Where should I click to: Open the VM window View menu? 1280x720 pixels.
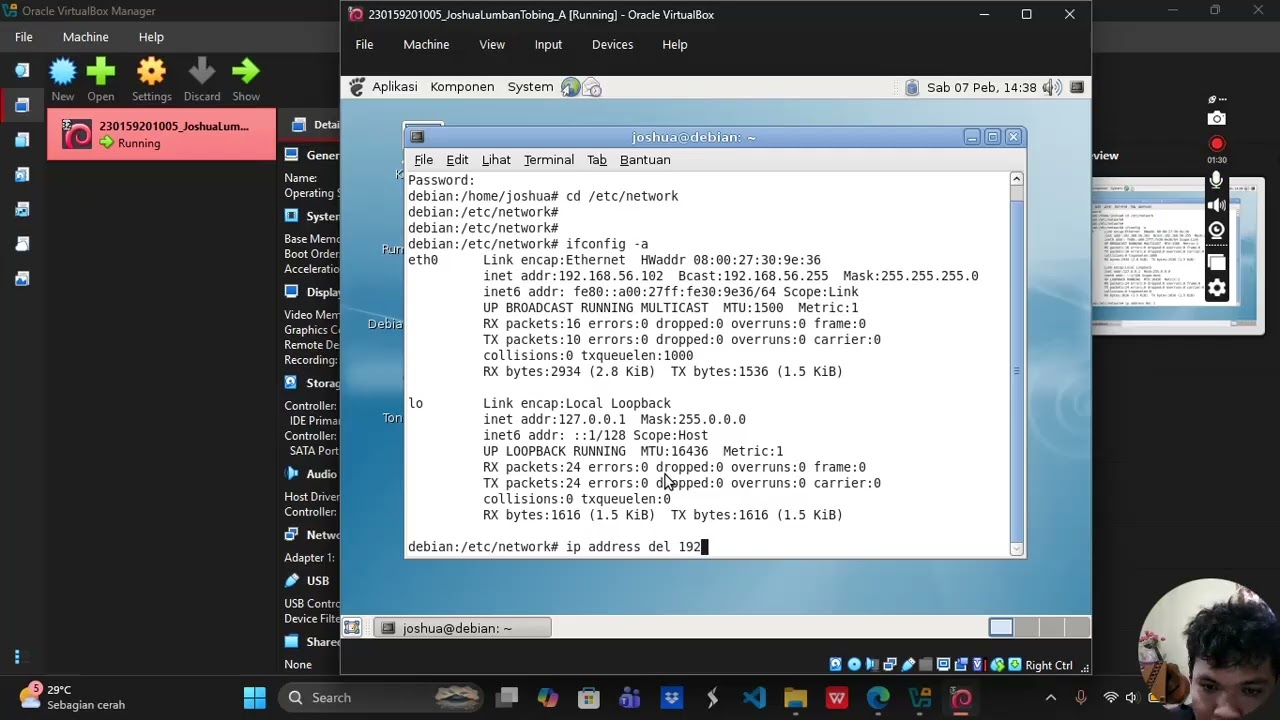tap(492, 45)
